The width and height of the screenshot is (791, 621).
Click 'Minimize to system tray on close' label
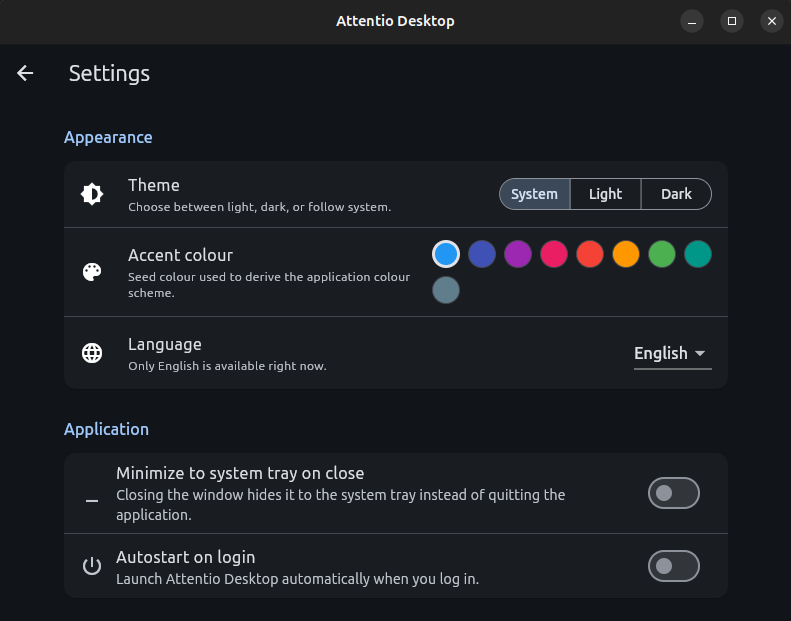tap(240, 473)
